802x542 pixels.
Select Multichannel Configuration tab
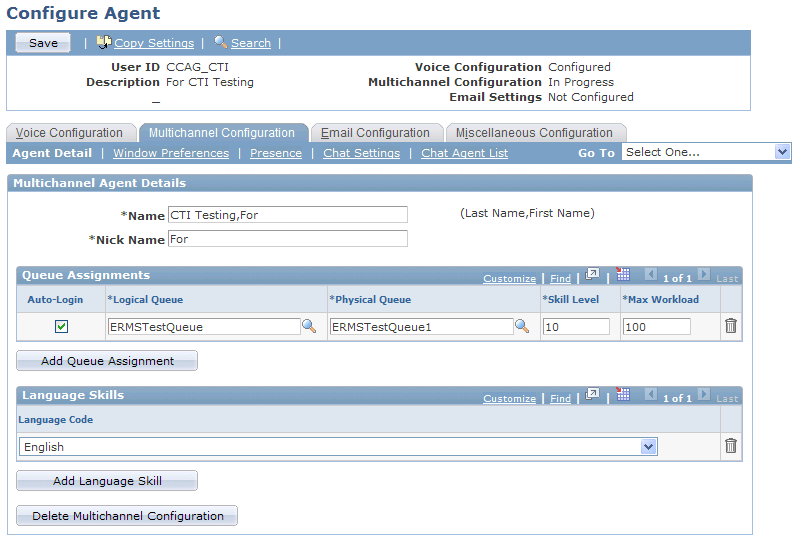point(222,133)
